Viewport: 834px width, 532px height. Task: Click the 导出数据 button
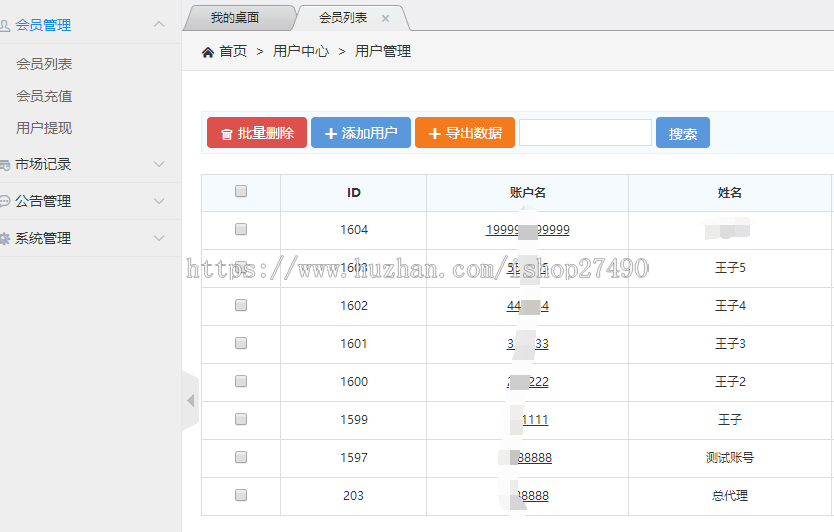pos(465,132)
